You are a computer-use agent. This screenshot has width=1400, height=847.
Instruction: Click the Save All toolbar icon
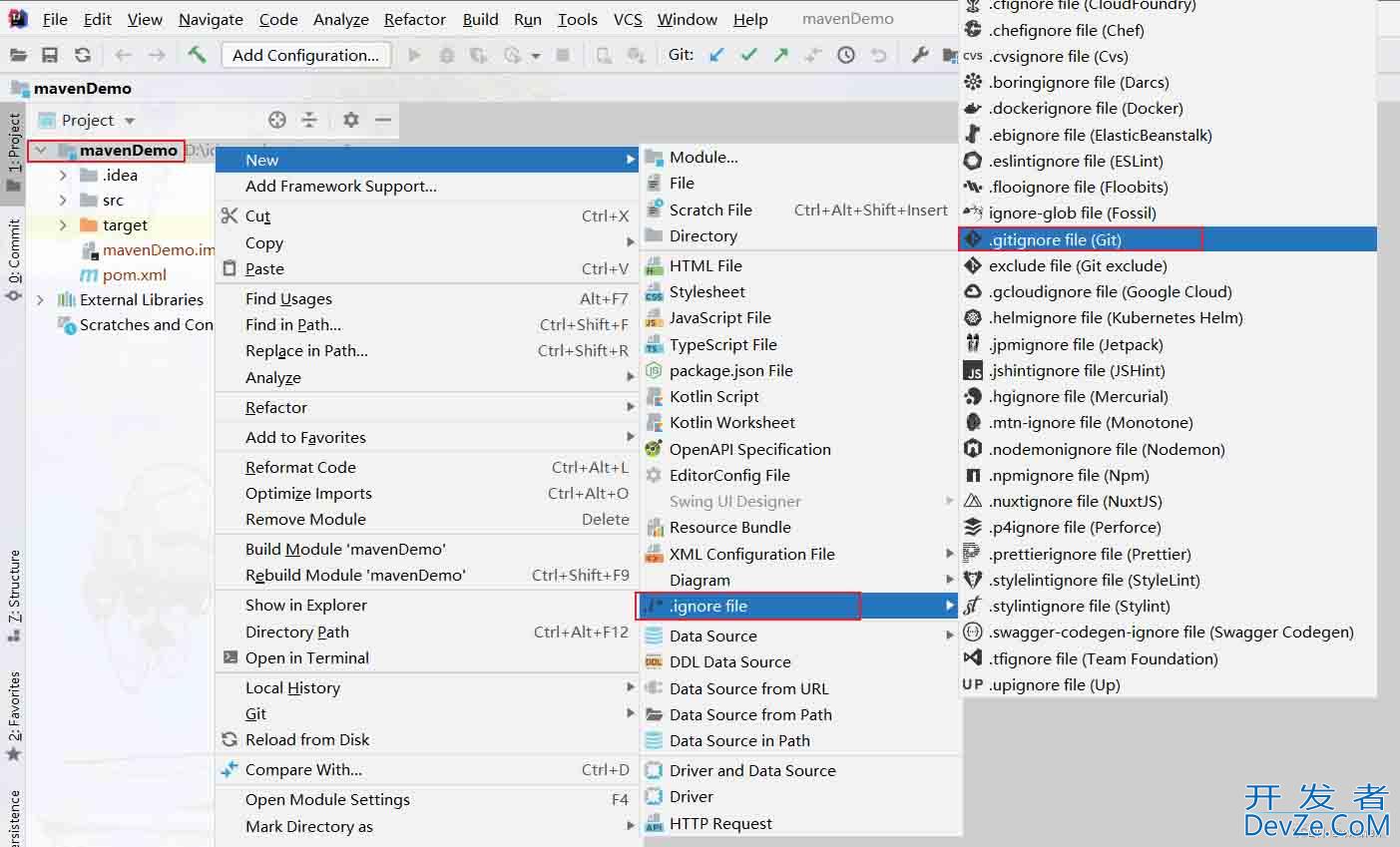(50, 55)
